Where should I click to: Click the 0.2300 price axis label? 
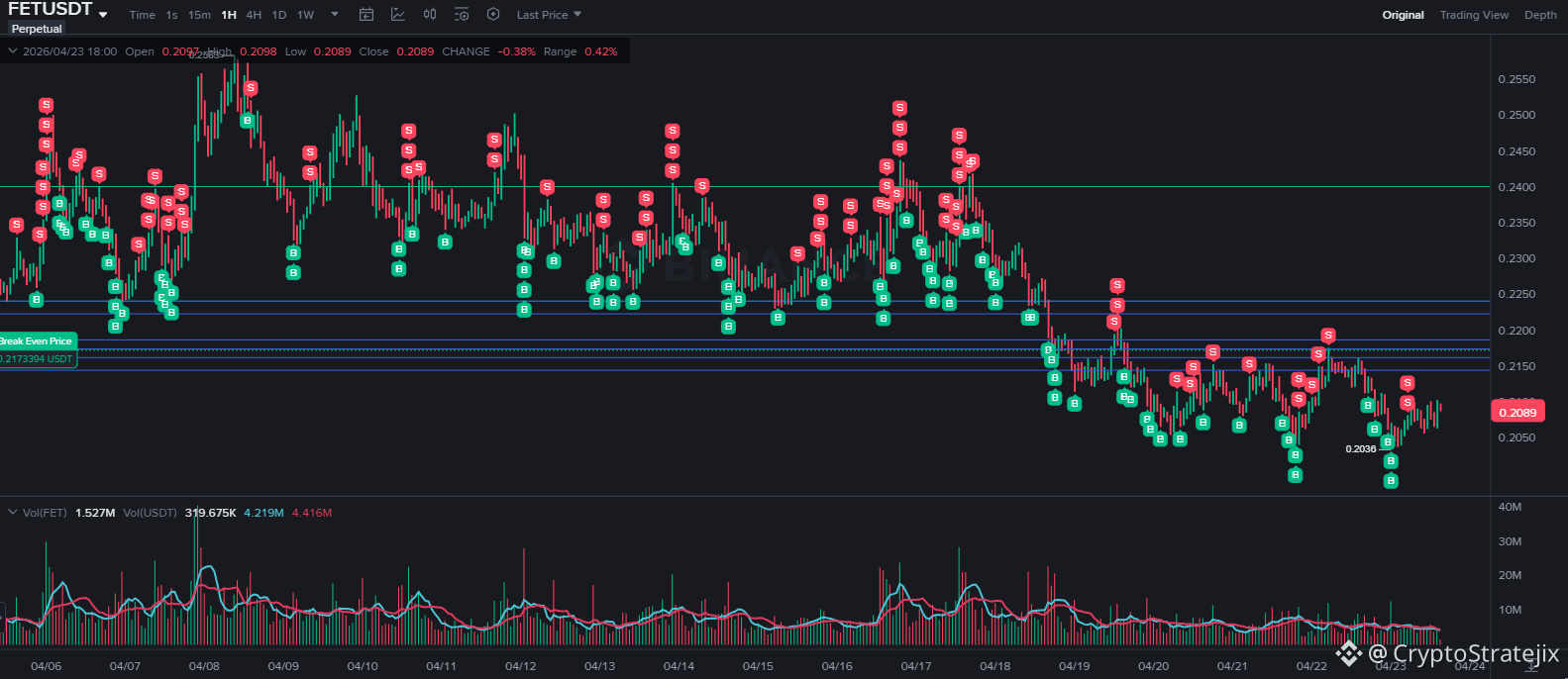click(x=1516, y=258)
